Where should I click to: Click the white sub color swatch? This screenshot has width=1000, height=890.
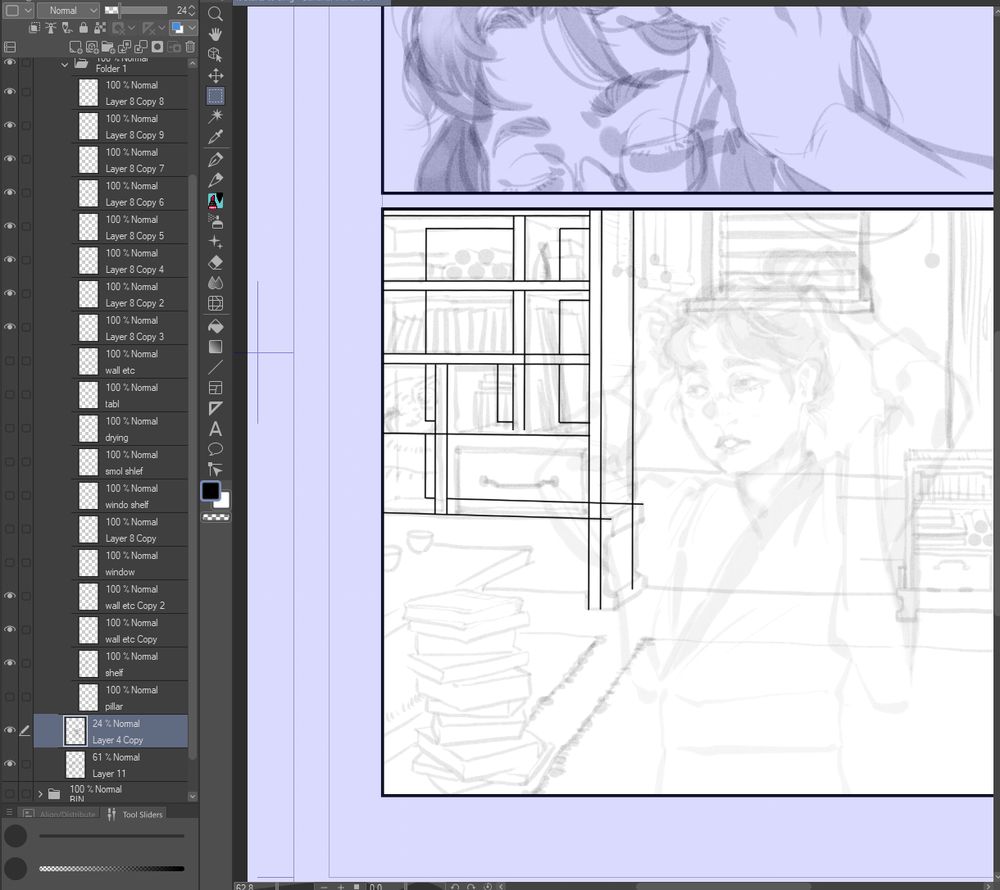[224, 502]
